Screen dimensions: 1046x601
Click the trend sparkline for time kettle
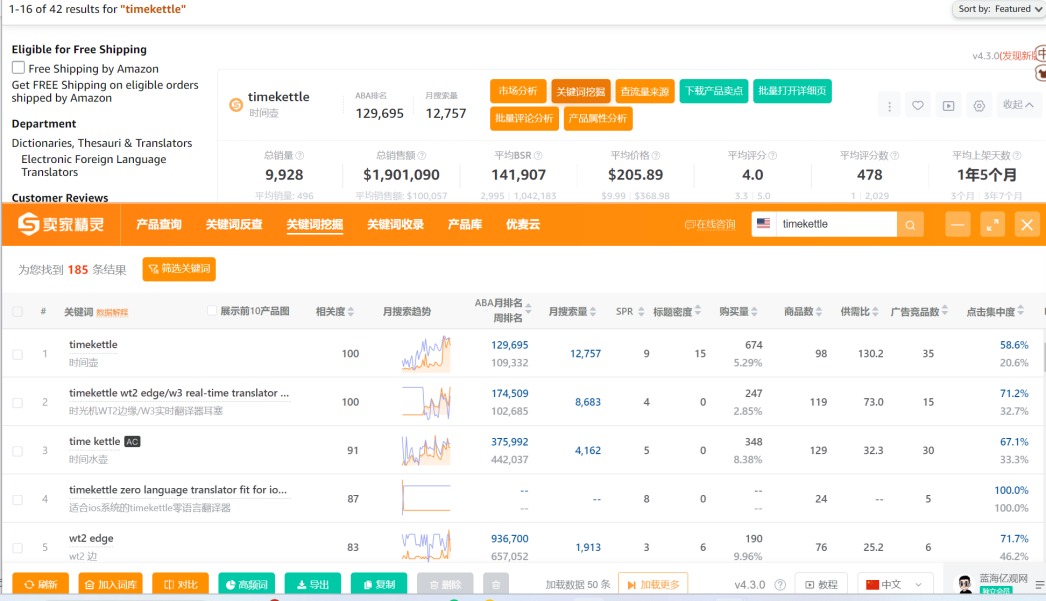426,450
